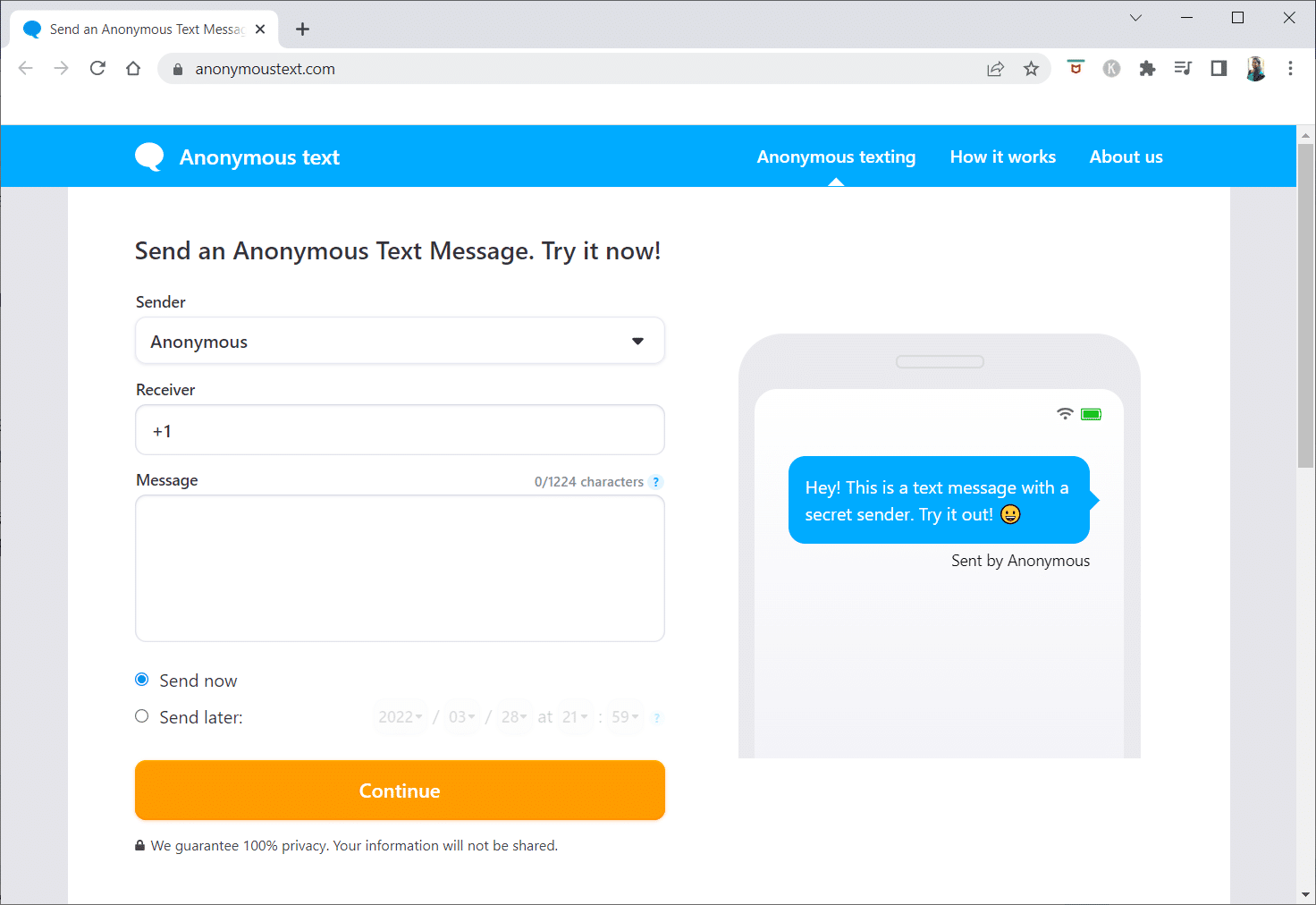Click the character count help question mark
Viewport: 1316px width, 905px height.
pyautogui.click(x=656, y=482)
